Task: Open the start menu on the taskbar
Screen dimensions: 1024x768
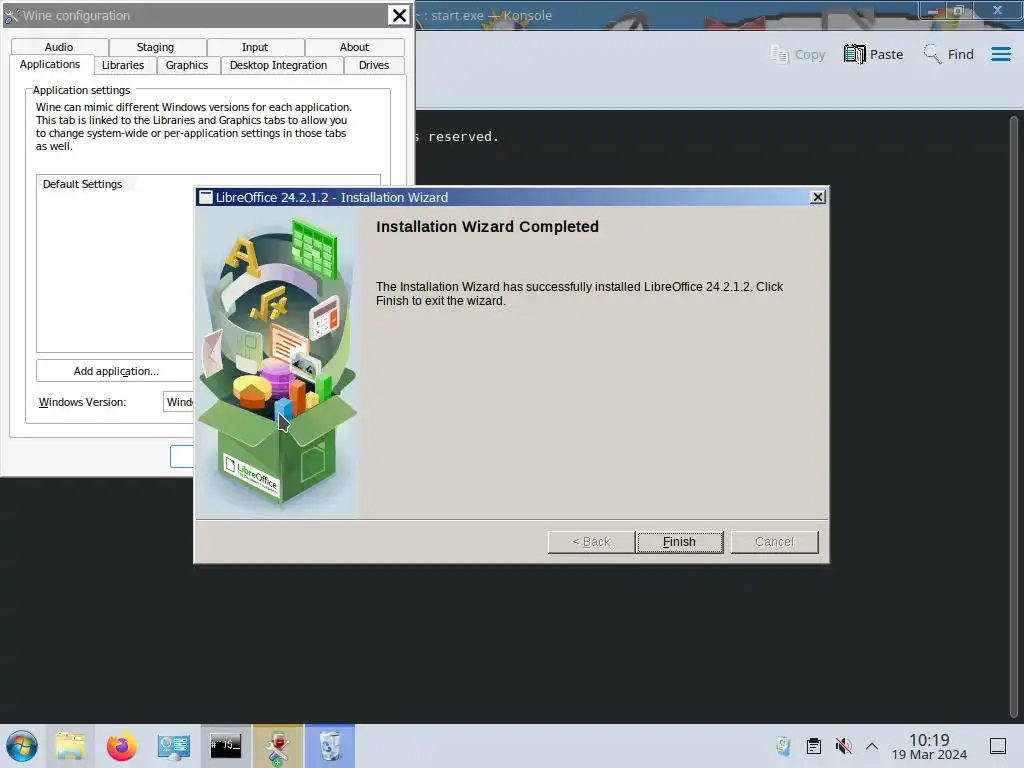Action: point(22,746)
